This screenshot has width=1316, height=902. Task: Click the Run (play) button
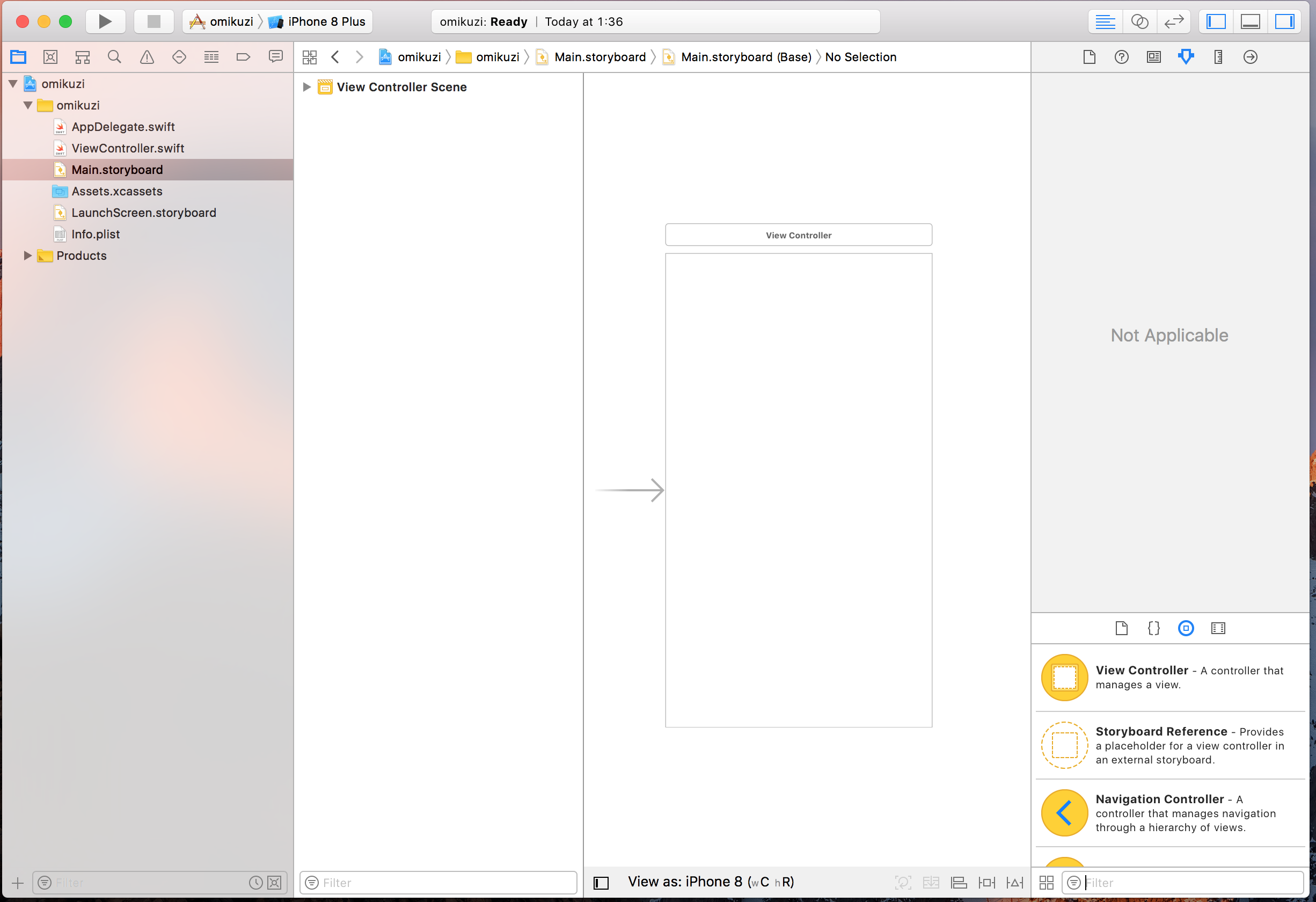(x=105, y=21)
